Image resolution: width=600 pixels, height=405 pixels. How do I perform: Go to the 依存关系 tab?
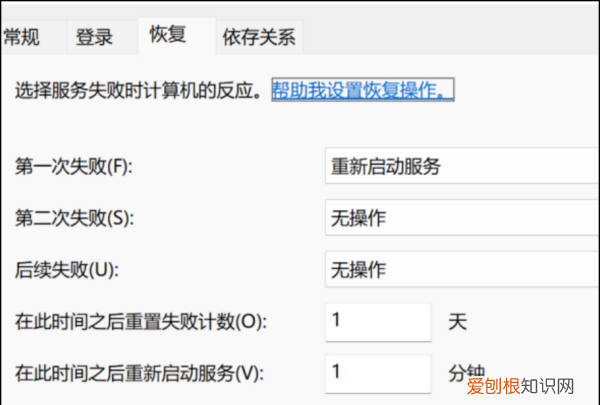tap(259, 37)
